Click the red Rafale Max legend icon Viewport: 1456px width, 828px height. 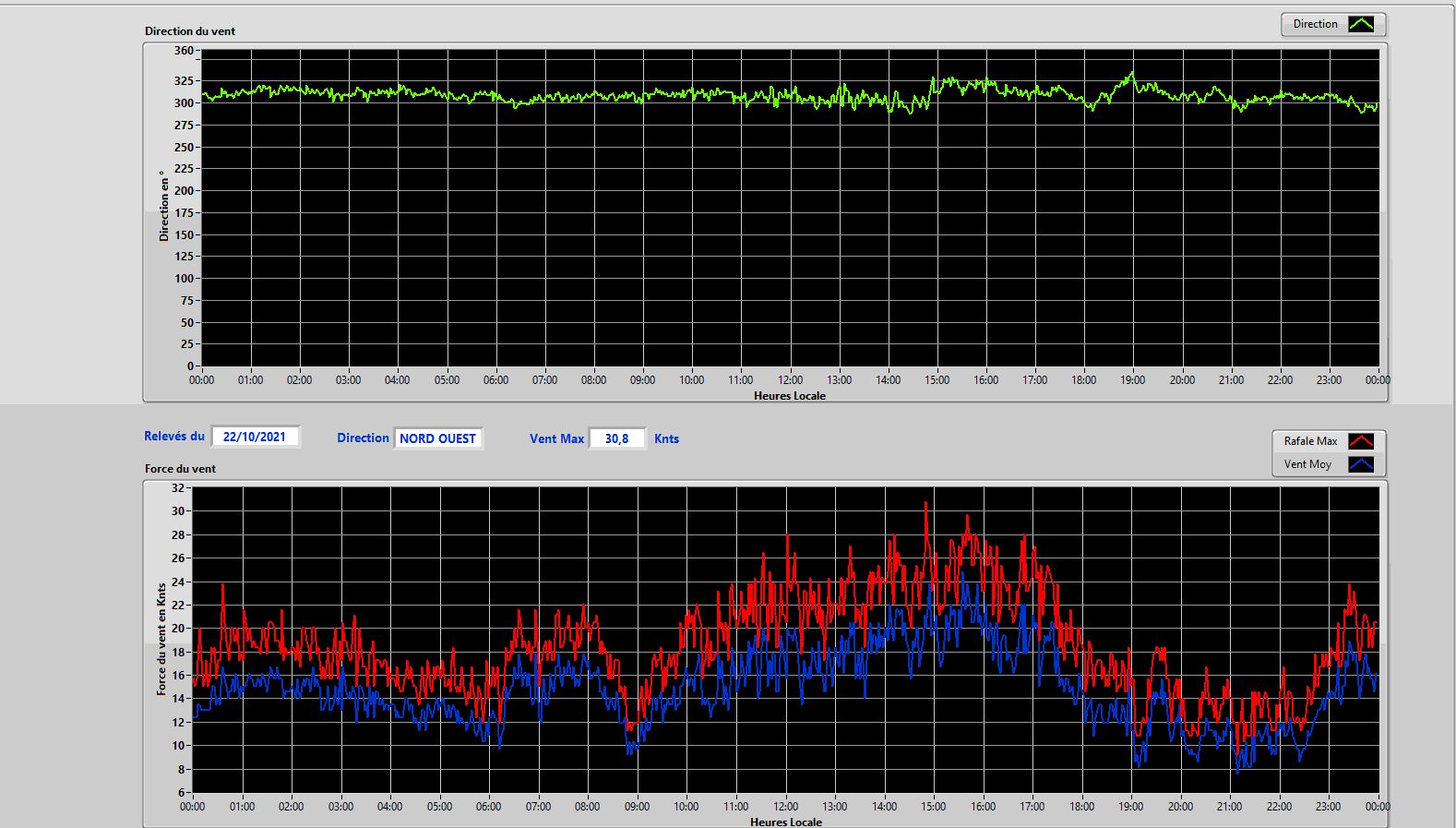click(1361, 441)
